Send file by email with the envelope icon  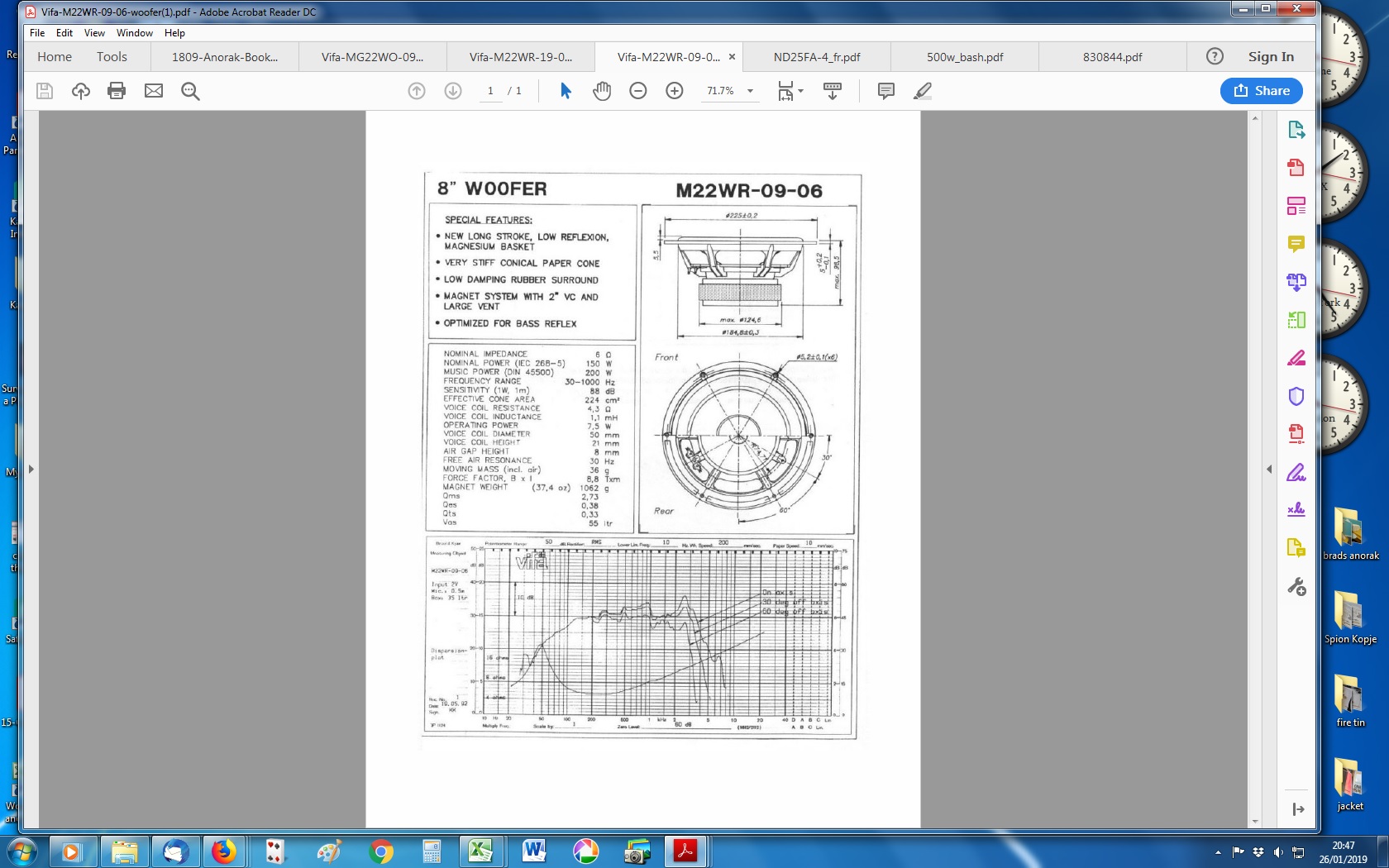(154, 91)
